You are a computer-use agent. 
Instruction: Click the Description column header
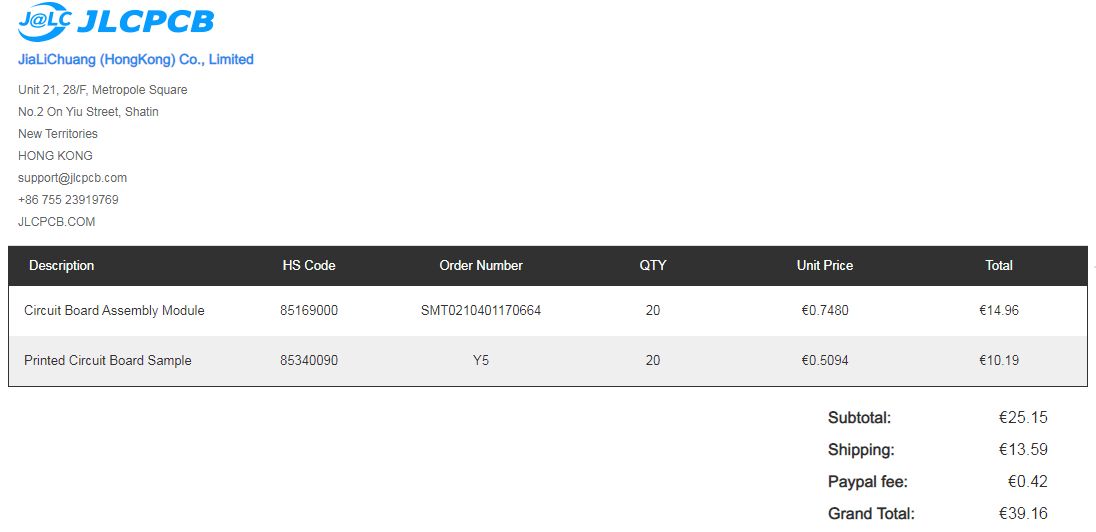coord(61,265)
